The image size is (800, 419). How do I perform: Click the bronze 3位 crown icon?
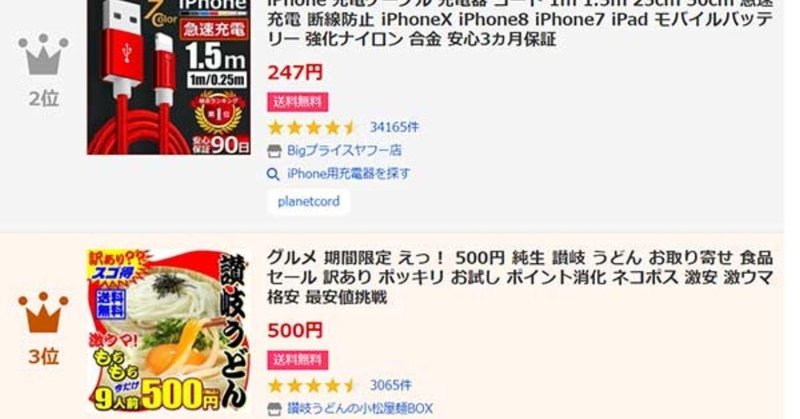pos(43,312)
